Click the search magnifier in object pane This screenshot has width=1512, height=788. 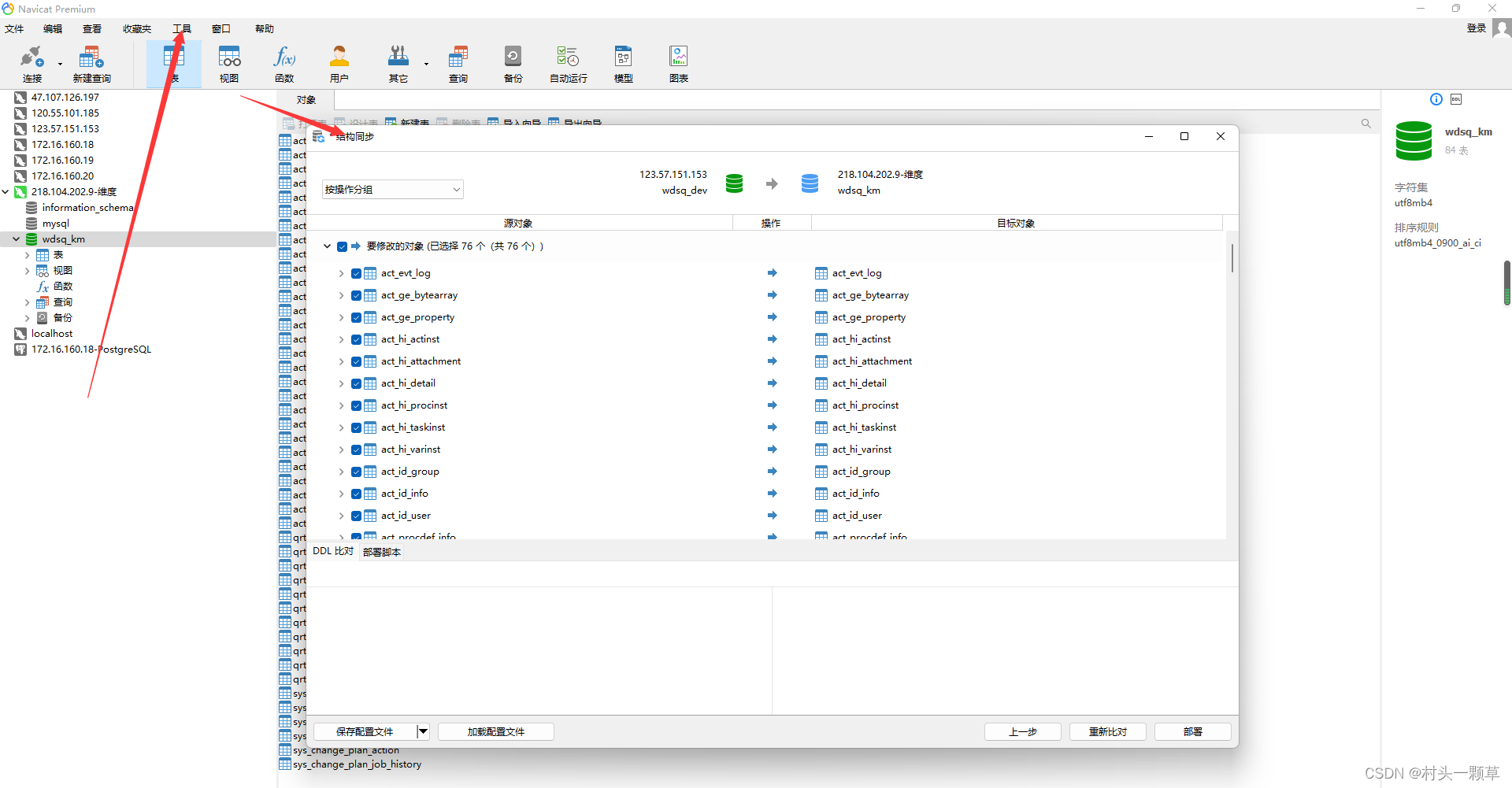pos(1366,124)
